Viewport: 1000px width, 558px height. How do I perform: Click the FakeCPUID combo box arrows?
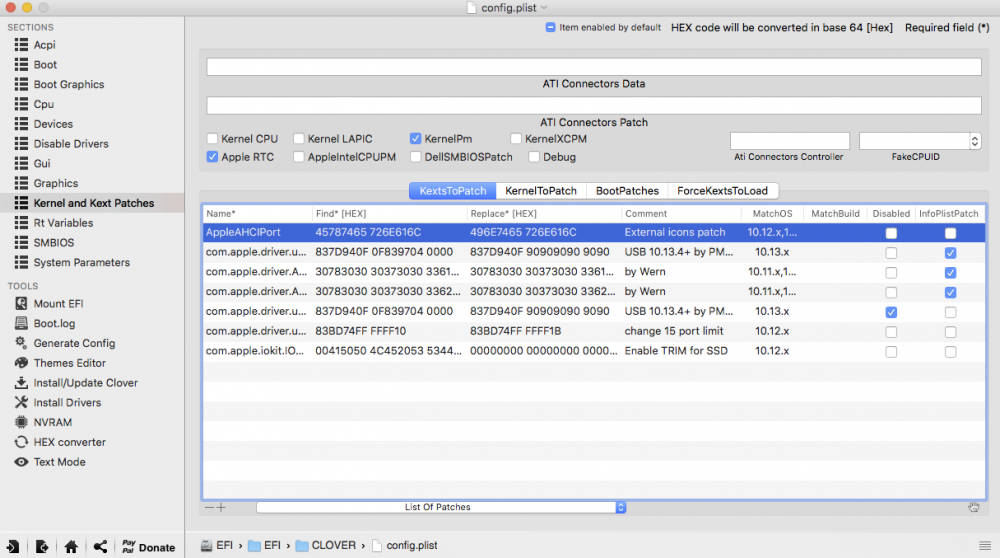[974, 141]
